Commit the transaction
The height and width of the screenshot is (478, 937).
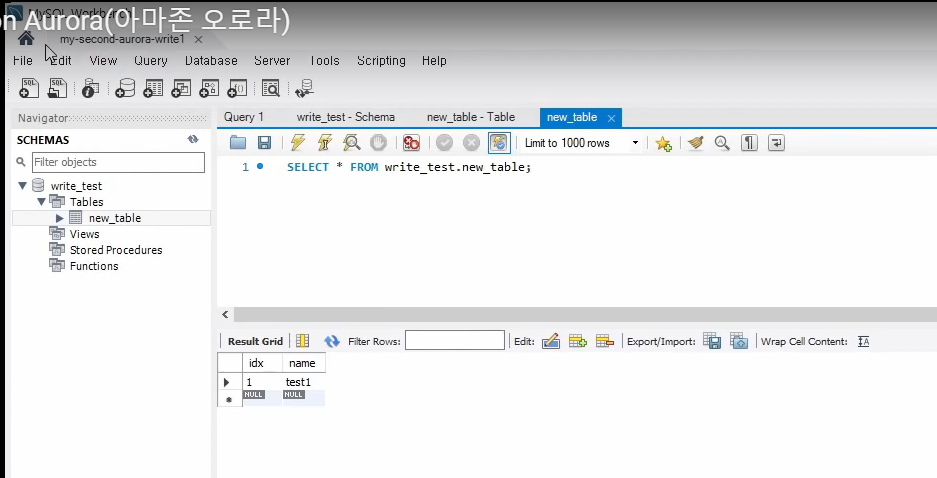[x=444, y=143]
